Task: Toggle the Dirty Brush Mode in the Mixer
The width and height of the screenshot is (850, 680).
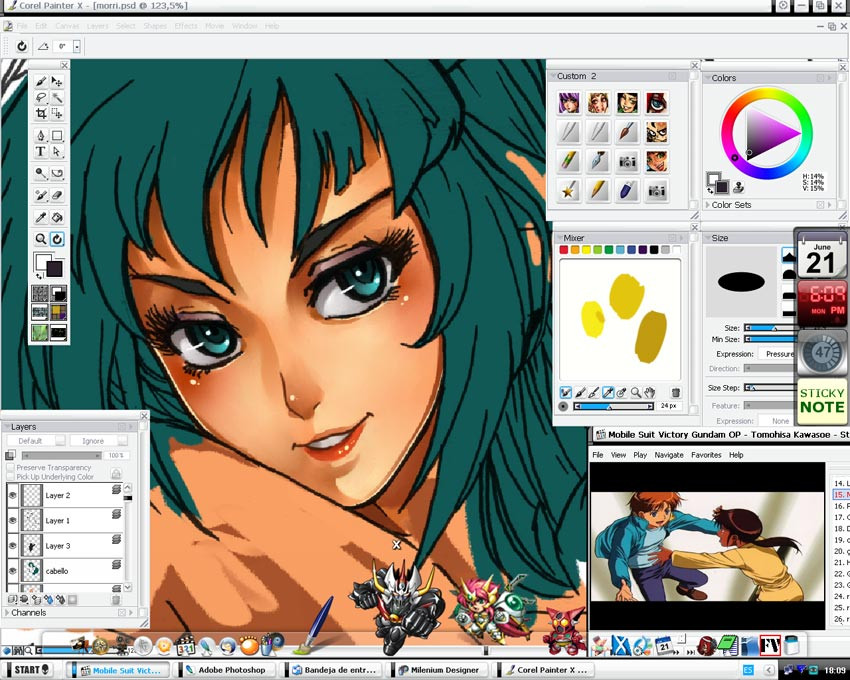Action: pos(565,392)
